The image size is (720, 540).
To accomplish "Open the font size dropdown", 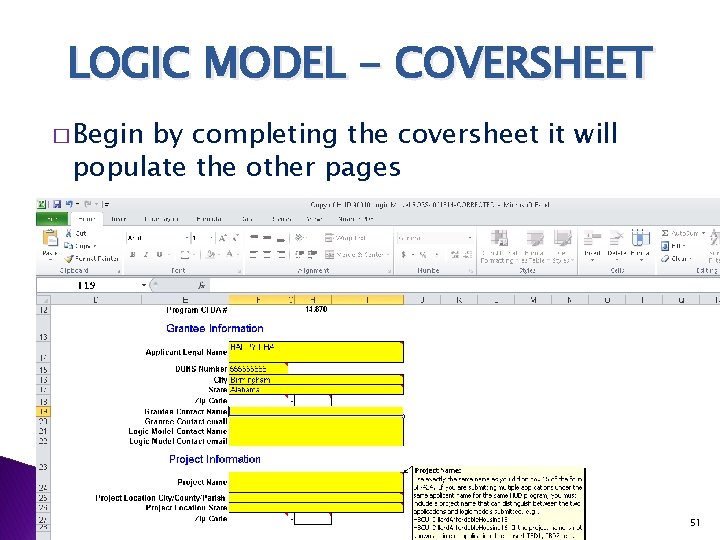I will [x=211, y=238].
